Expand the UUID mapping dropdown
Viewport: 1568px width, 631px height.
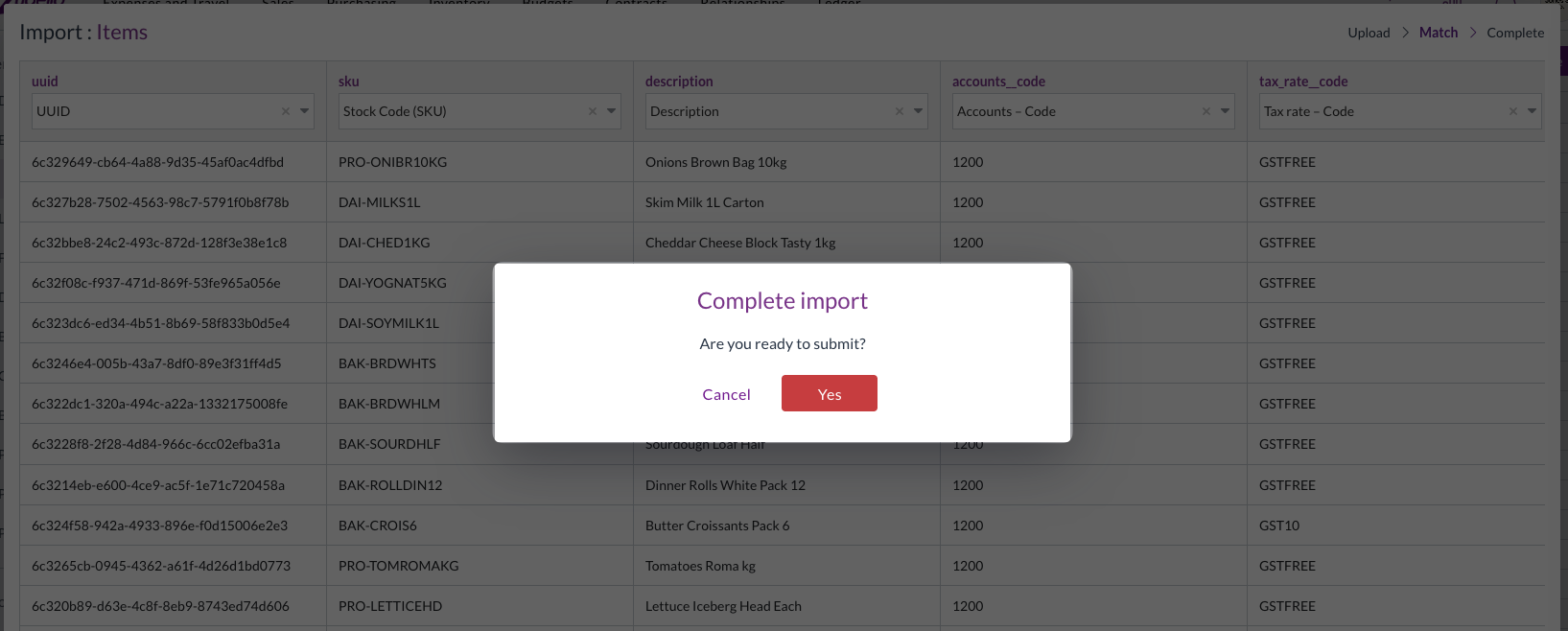click(305, 111)
